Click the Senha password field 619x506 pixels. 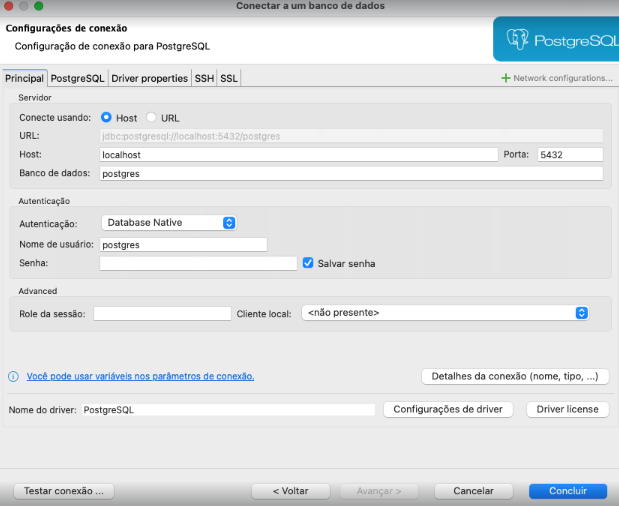point(198,263)
